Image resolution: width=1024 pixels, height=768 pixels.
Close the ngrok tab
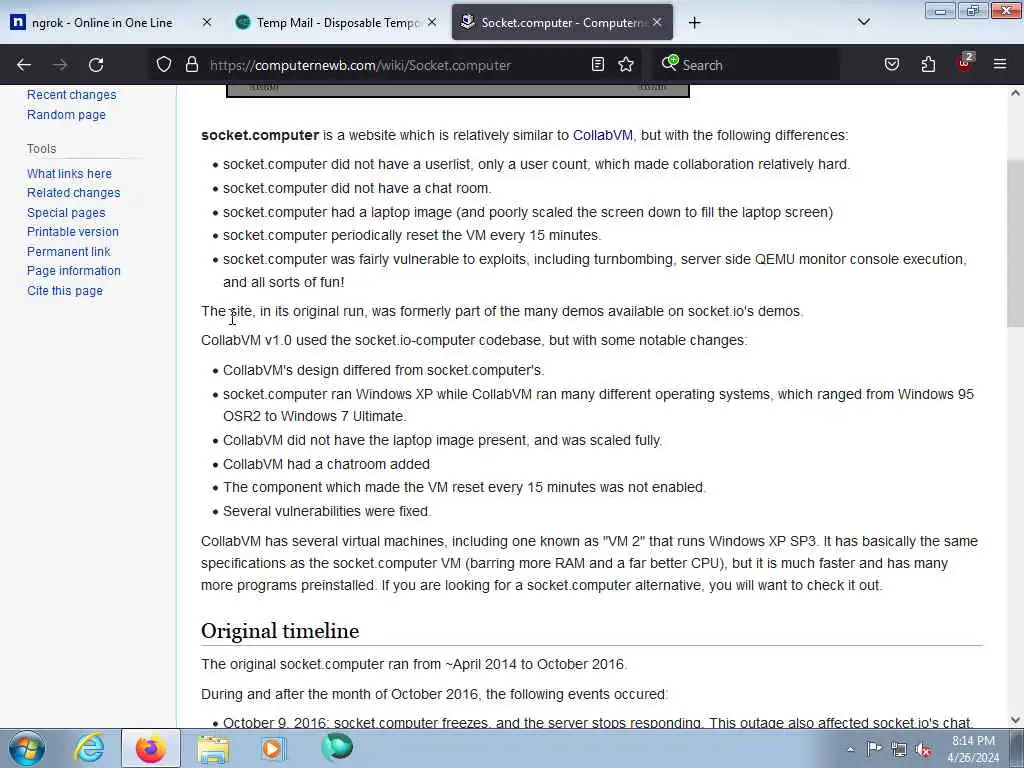point(207,22)
